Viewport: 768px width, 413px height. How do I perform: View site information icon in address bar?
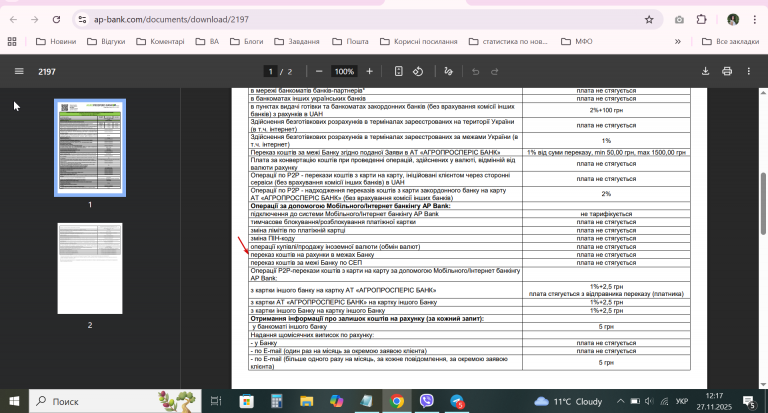[82, 20]
